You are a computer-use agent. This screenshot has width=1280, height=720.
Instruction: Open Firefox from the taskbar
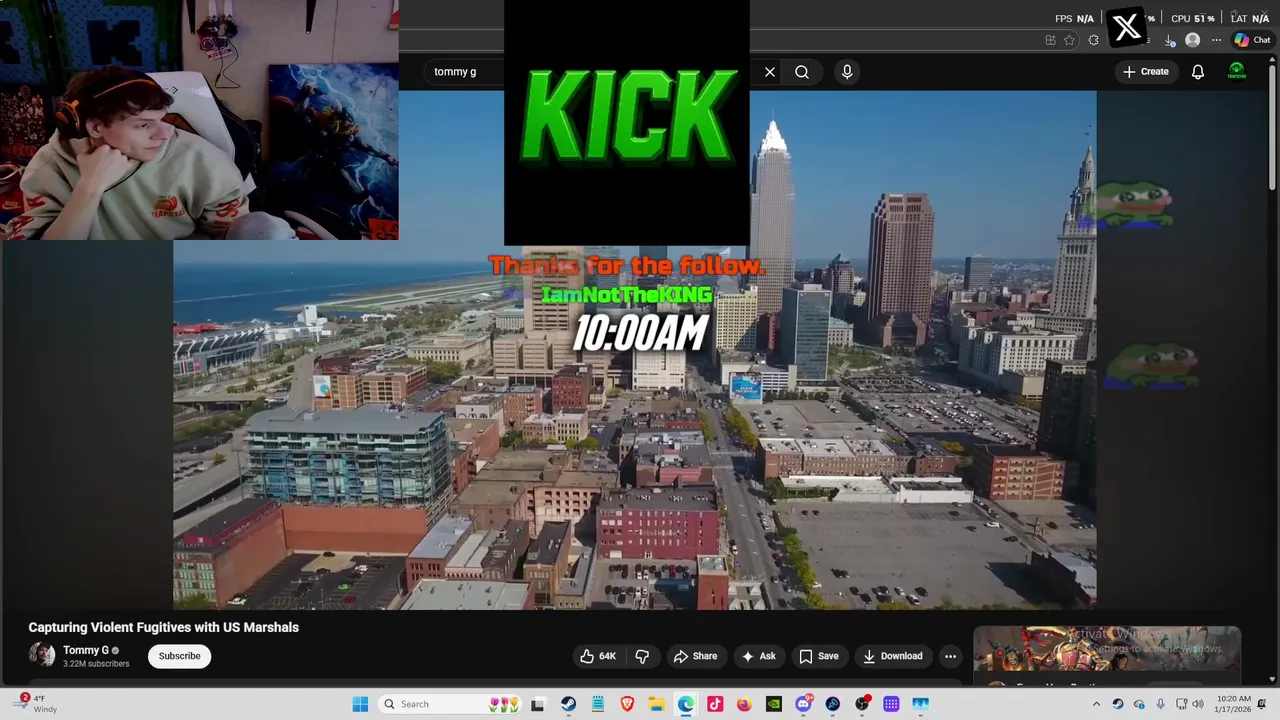coord(744,704)
